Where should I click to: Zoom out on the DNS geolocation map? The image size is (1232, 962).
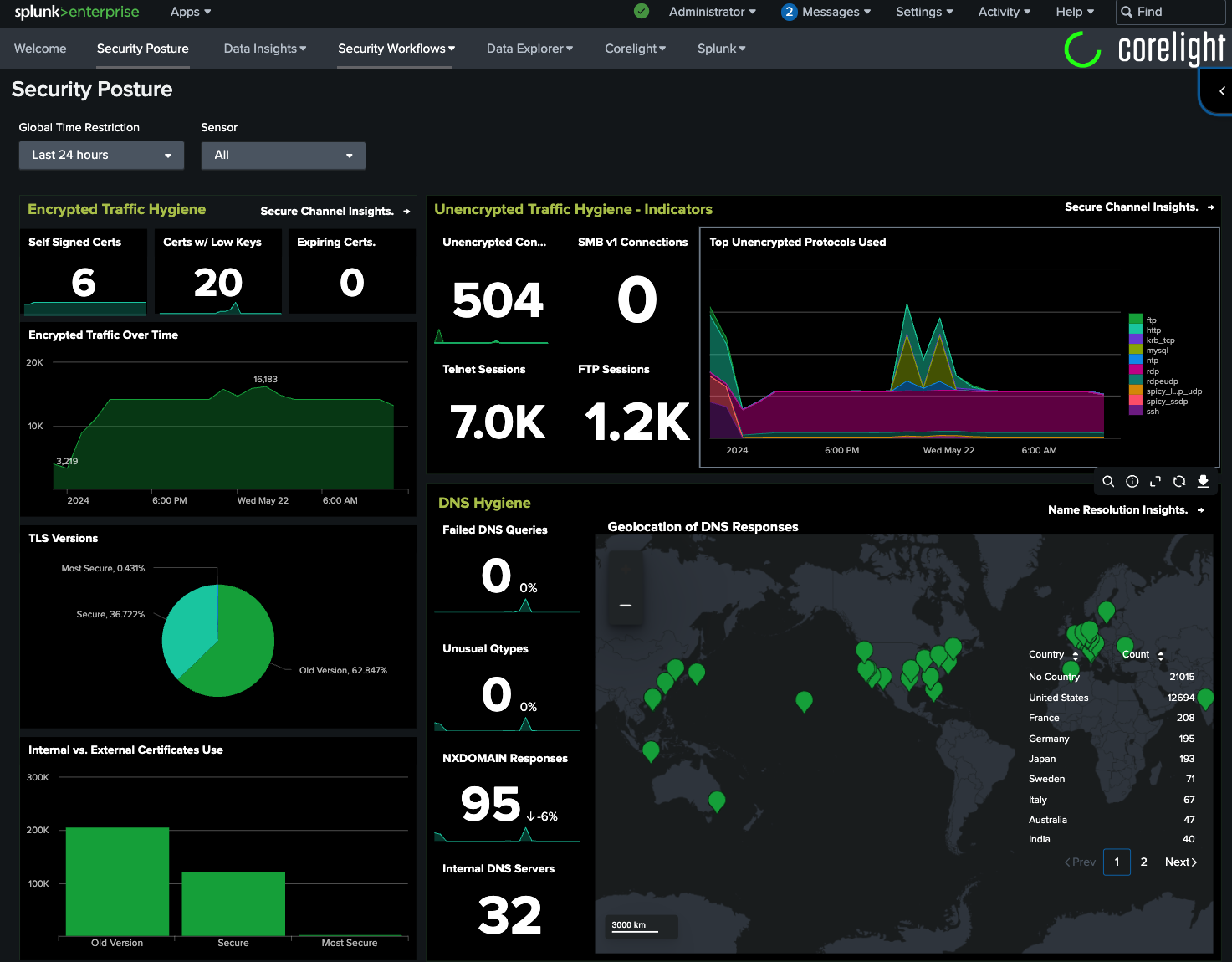625,604
